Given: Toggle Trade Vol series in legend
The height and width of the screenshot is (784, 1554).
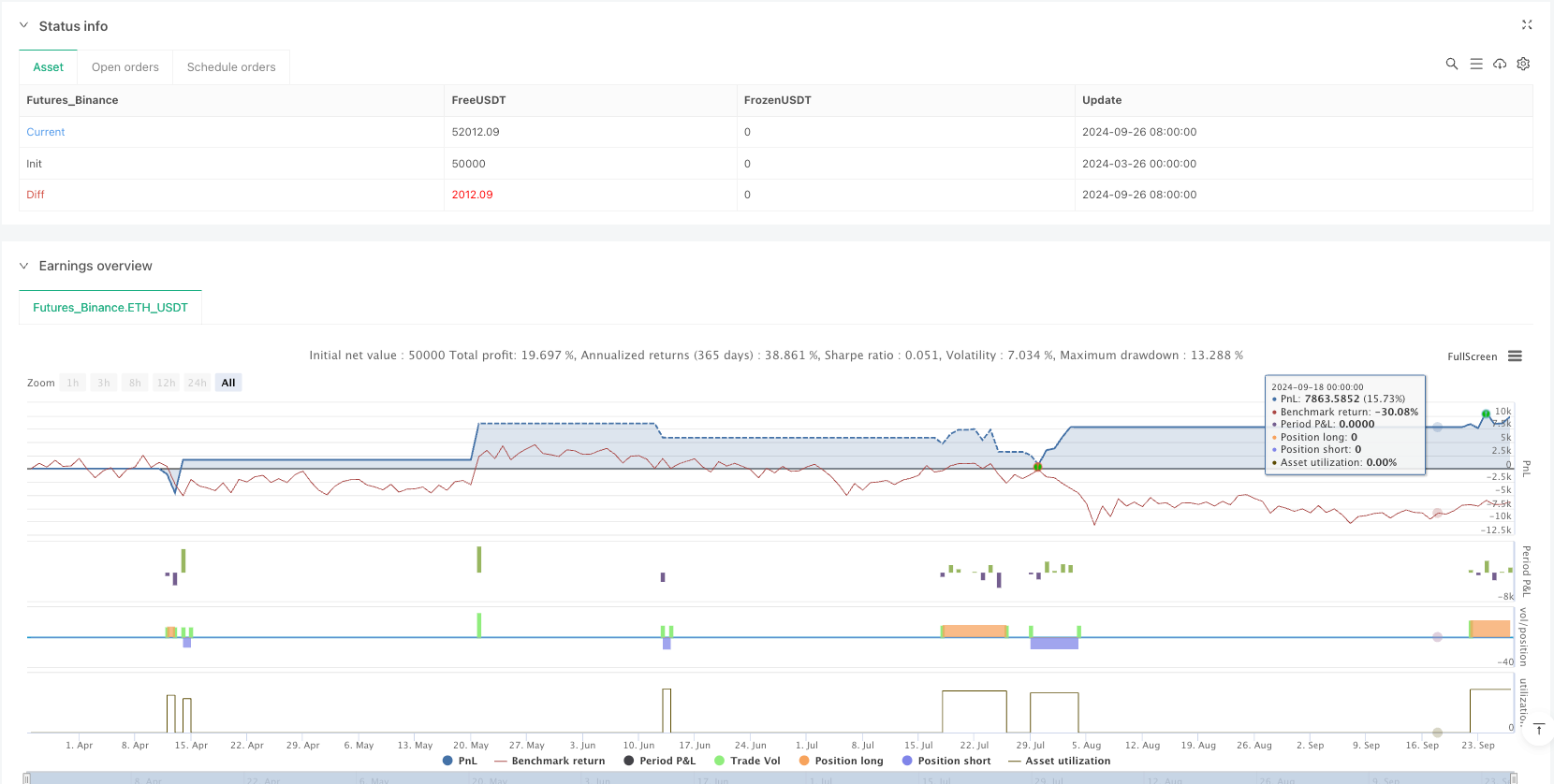Looking at the screenshot, I should coord(747,761).
